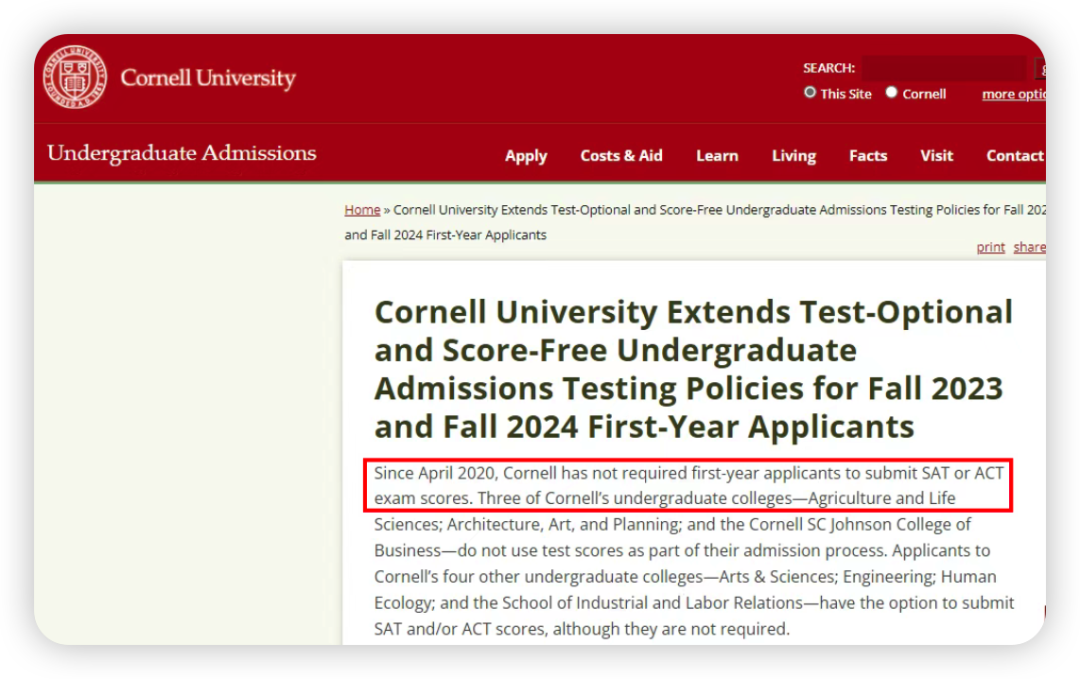This screenshot has width=1080, height=679.
Task: Open the Cornell University wordmark link
Action: 208,78
